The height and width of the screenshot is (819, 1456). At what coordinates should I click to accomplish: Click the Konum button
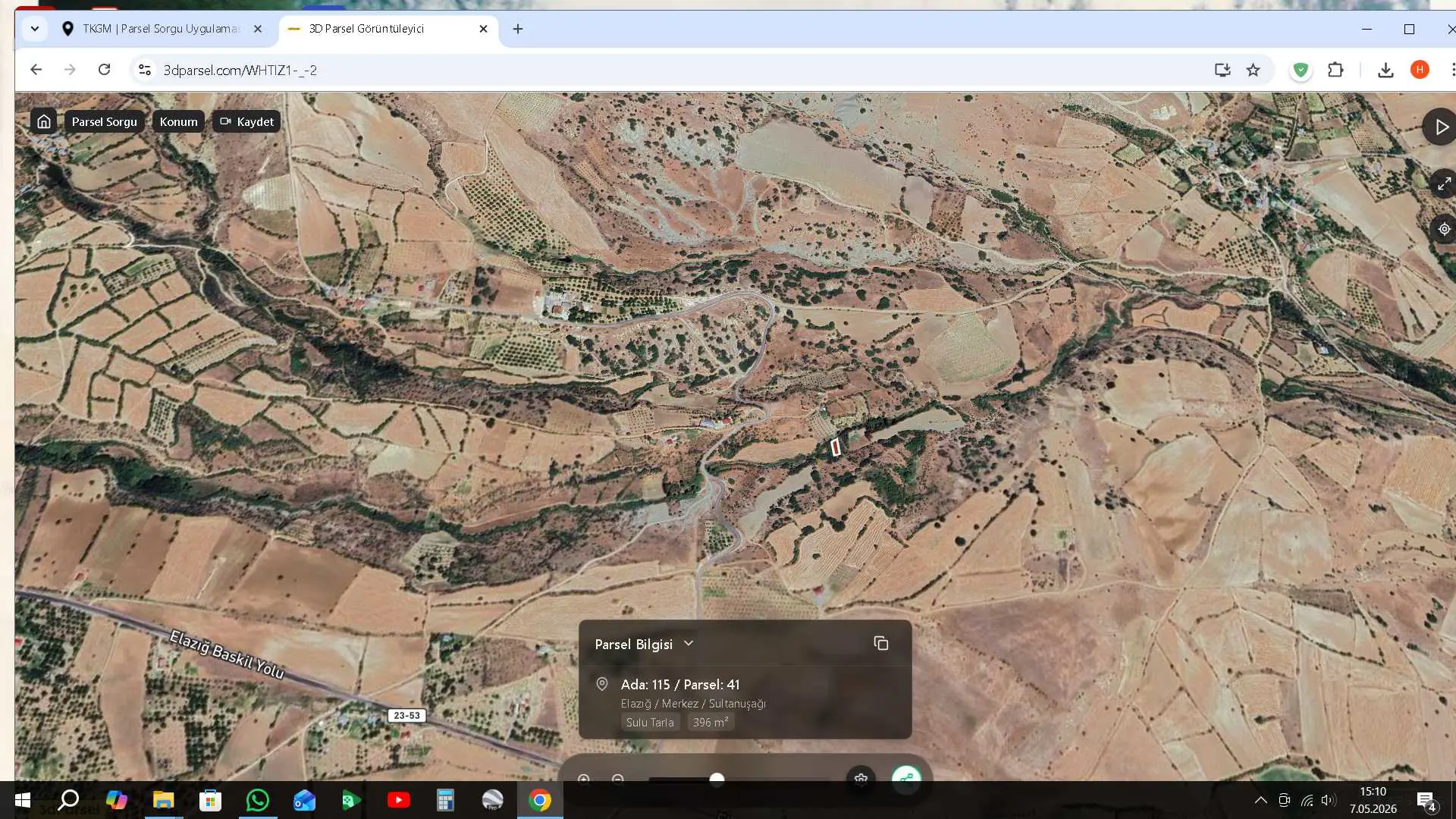click(x=178, y=121)
